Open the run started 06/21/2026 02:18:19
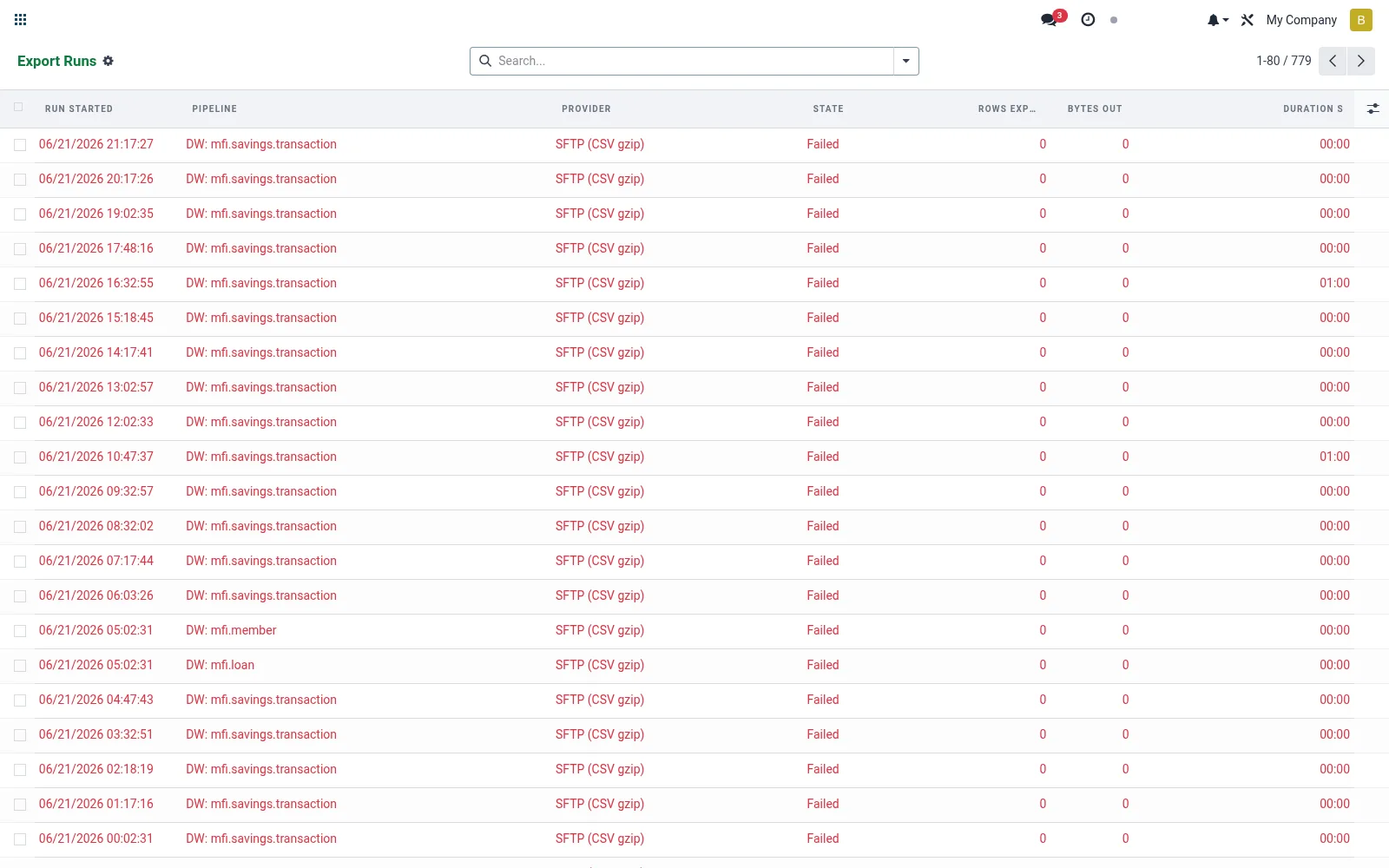The height and width of the screenshot is (868, 1389). tap(95, 769)
